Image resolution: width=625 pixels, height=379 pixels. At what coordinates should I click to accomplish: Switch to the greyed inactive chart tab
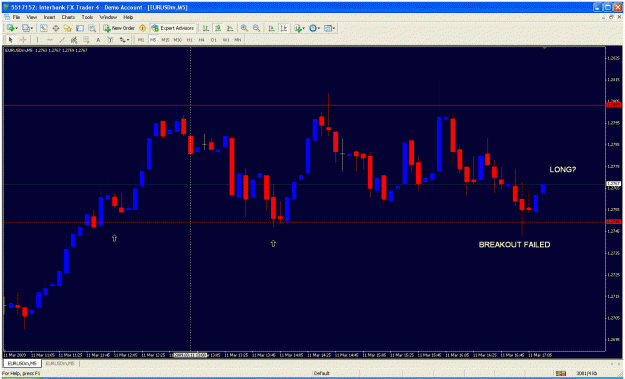[x=60, y=363]
